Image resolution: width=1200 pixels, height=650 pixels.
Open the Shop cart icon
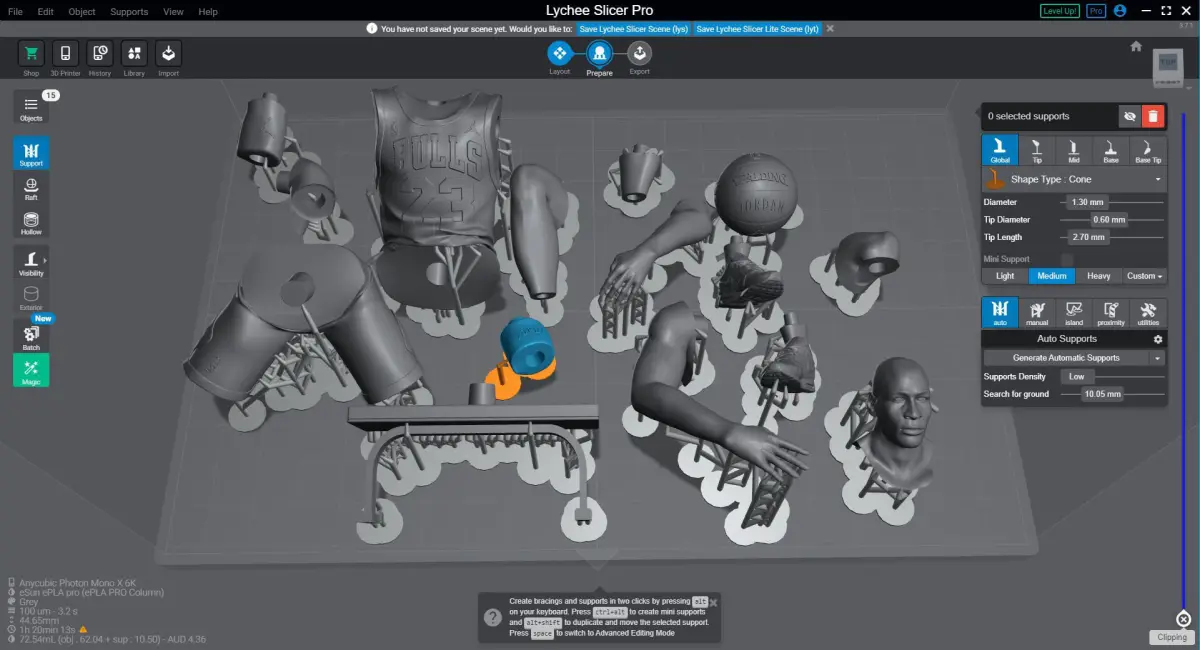tap(31, 54)
